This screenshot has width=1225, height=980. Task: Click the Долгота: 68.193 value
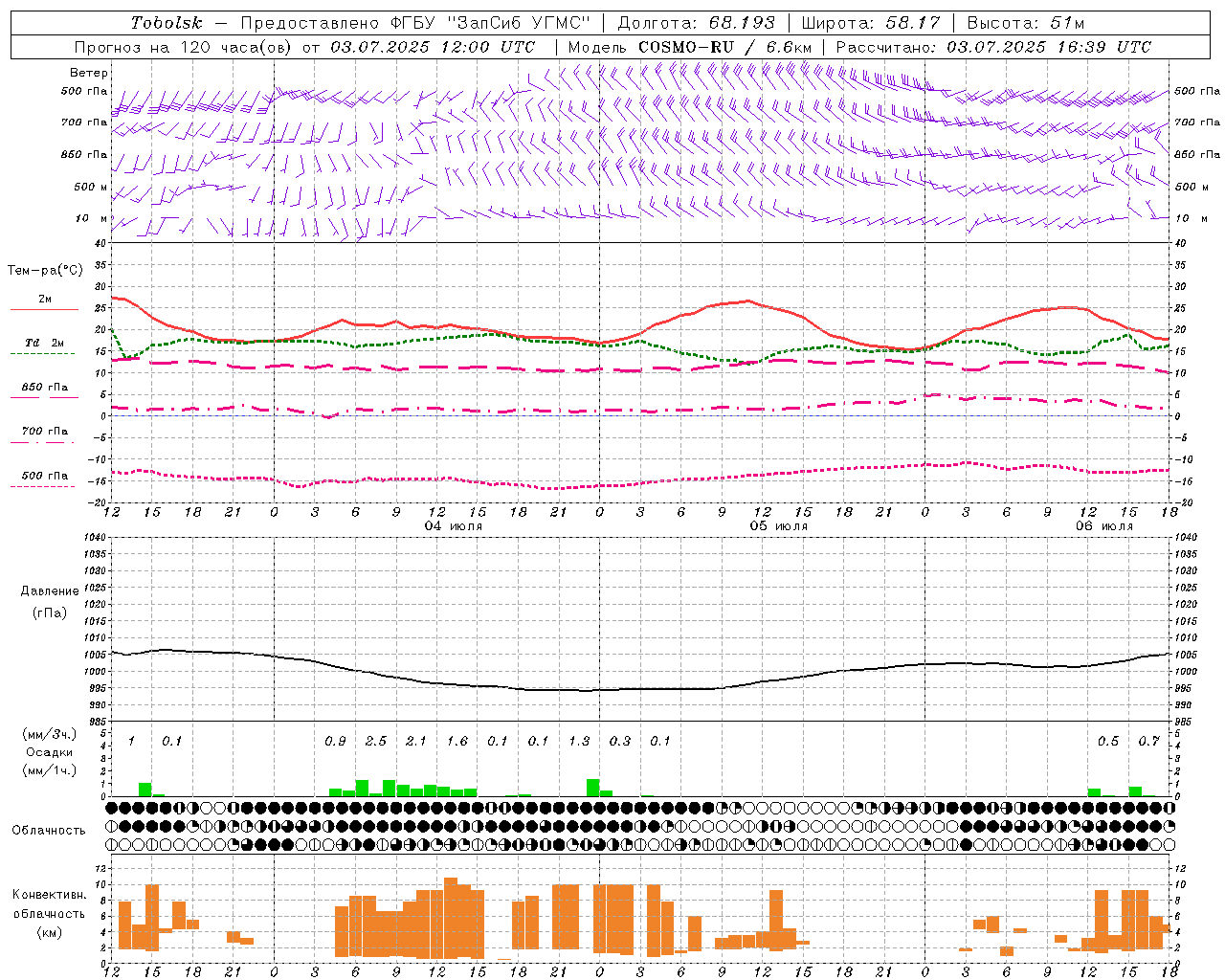pos(696,23)
